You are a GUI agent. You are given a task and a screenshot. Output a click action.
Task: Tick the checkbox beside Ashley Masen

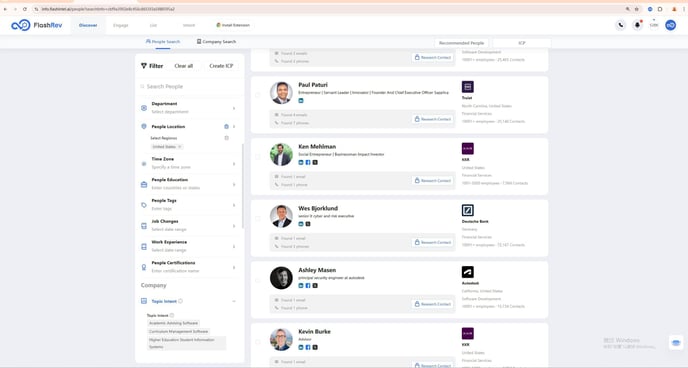[258, 280]
